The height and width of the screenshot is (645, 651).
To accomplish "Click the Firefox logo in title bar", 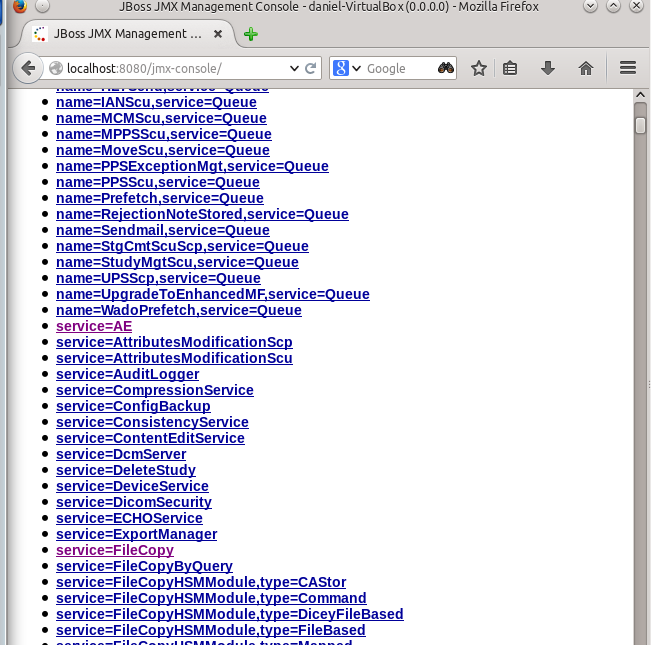I will tap(20, 6).
